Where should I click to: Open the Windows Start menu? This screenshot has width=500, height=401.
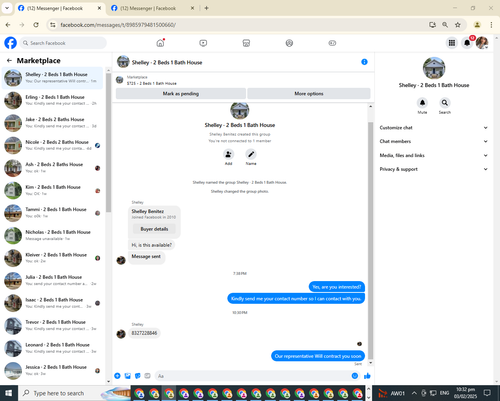8,393
